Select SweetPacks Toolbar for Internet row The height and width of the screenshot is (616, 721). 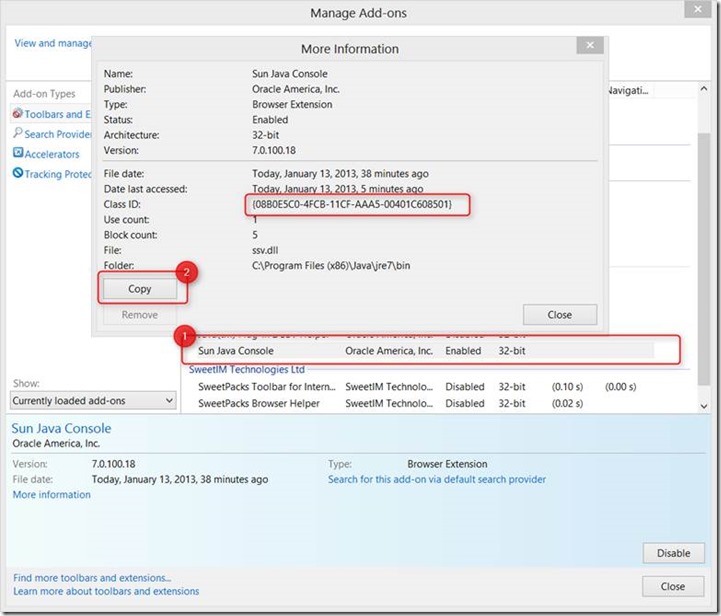[x=425, y=387]
